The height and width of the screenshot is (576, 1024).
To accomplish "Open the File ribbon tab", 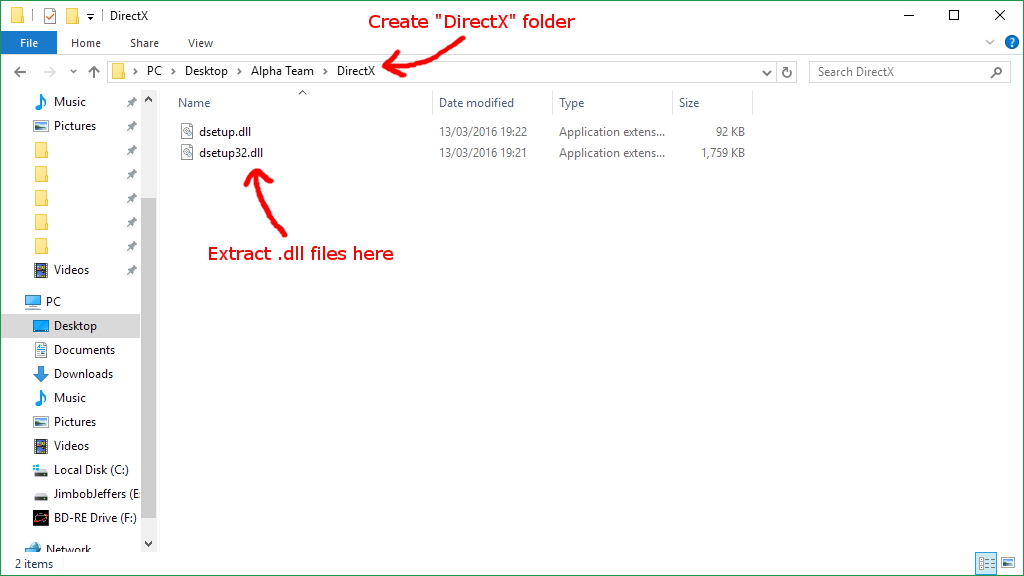I will (29, 43).
